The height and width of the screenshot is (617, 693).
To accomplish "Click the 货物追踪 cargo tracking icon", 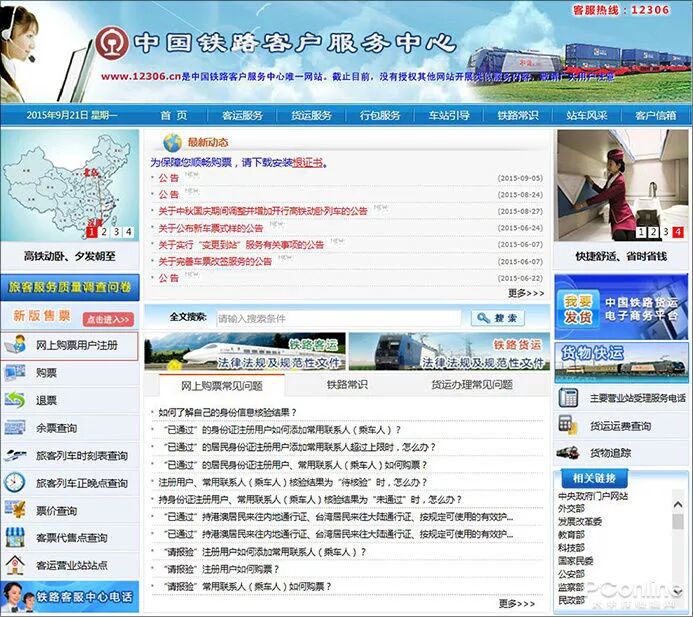I will pyautogui.click(x=569, y=453).
